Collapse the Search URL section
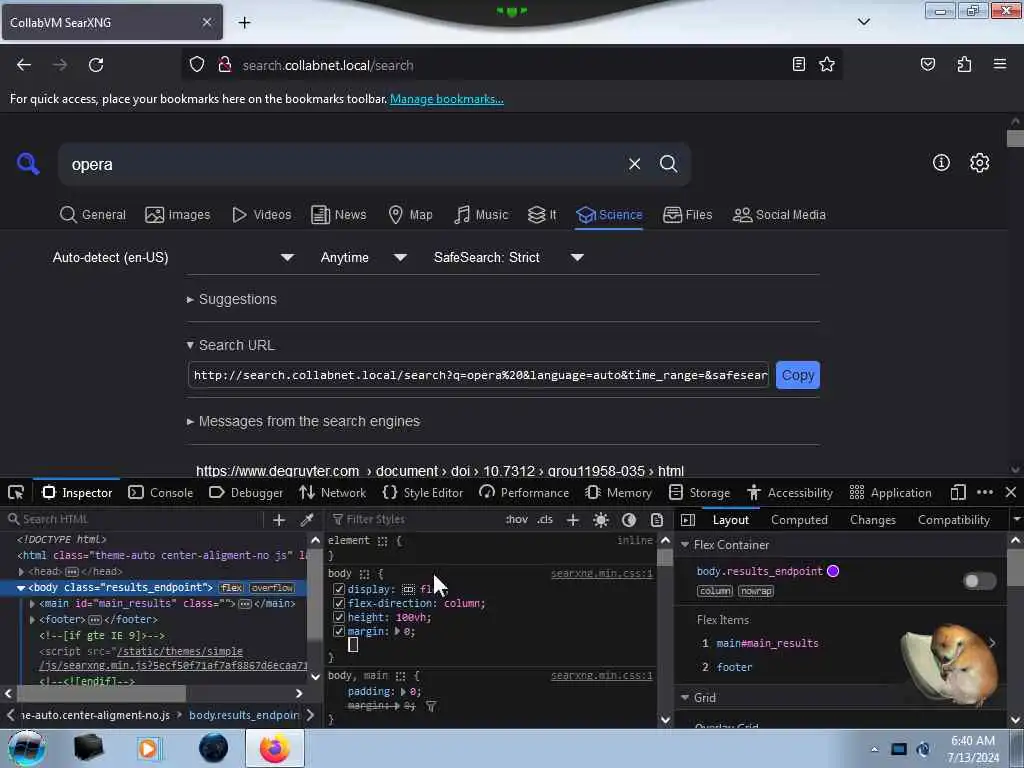The height and width of the screenshot is (768, 1024). click(231, 345)
